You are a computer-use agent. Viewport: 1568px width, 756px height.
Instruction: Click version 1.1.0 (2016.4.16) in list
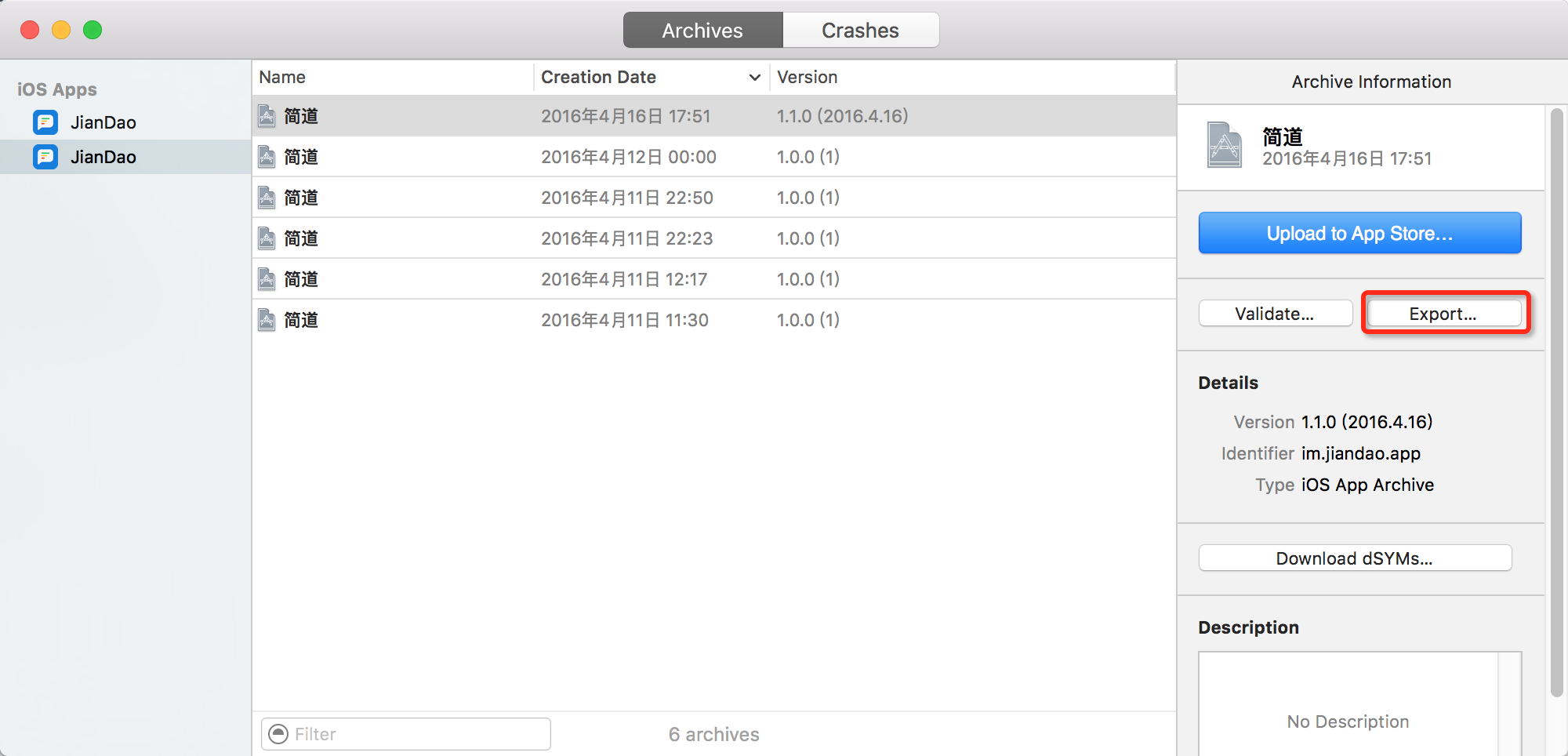[x=842, y=116]
